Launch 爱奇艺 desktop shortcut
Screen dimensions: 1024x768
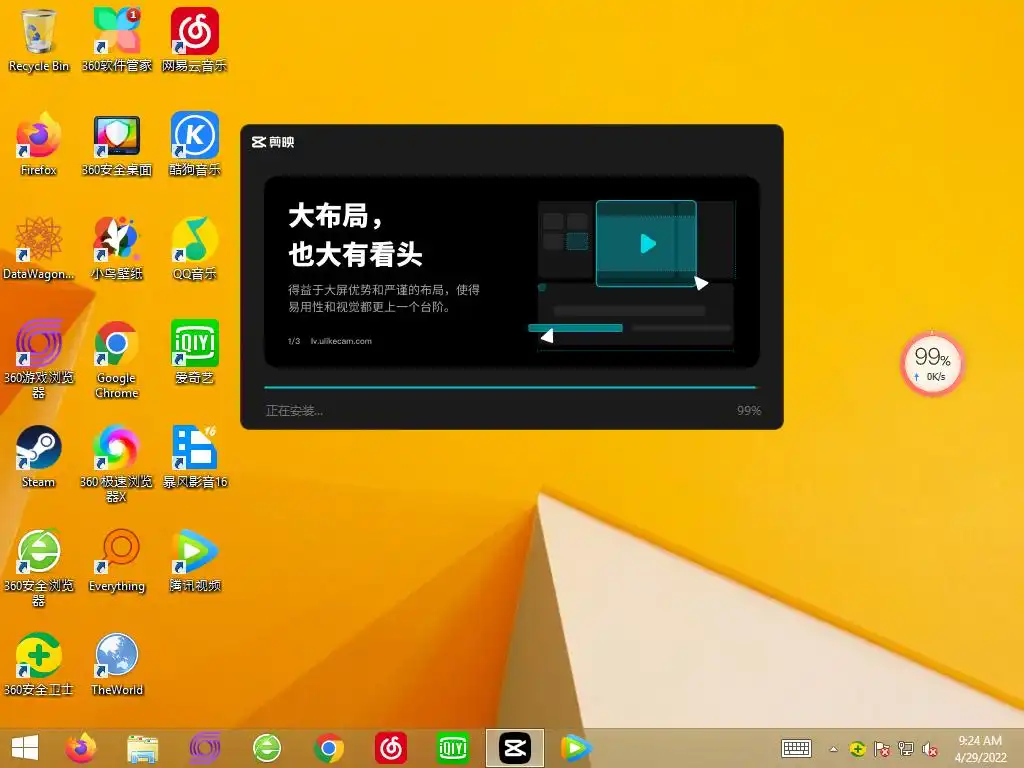click(x=194, y=351)
